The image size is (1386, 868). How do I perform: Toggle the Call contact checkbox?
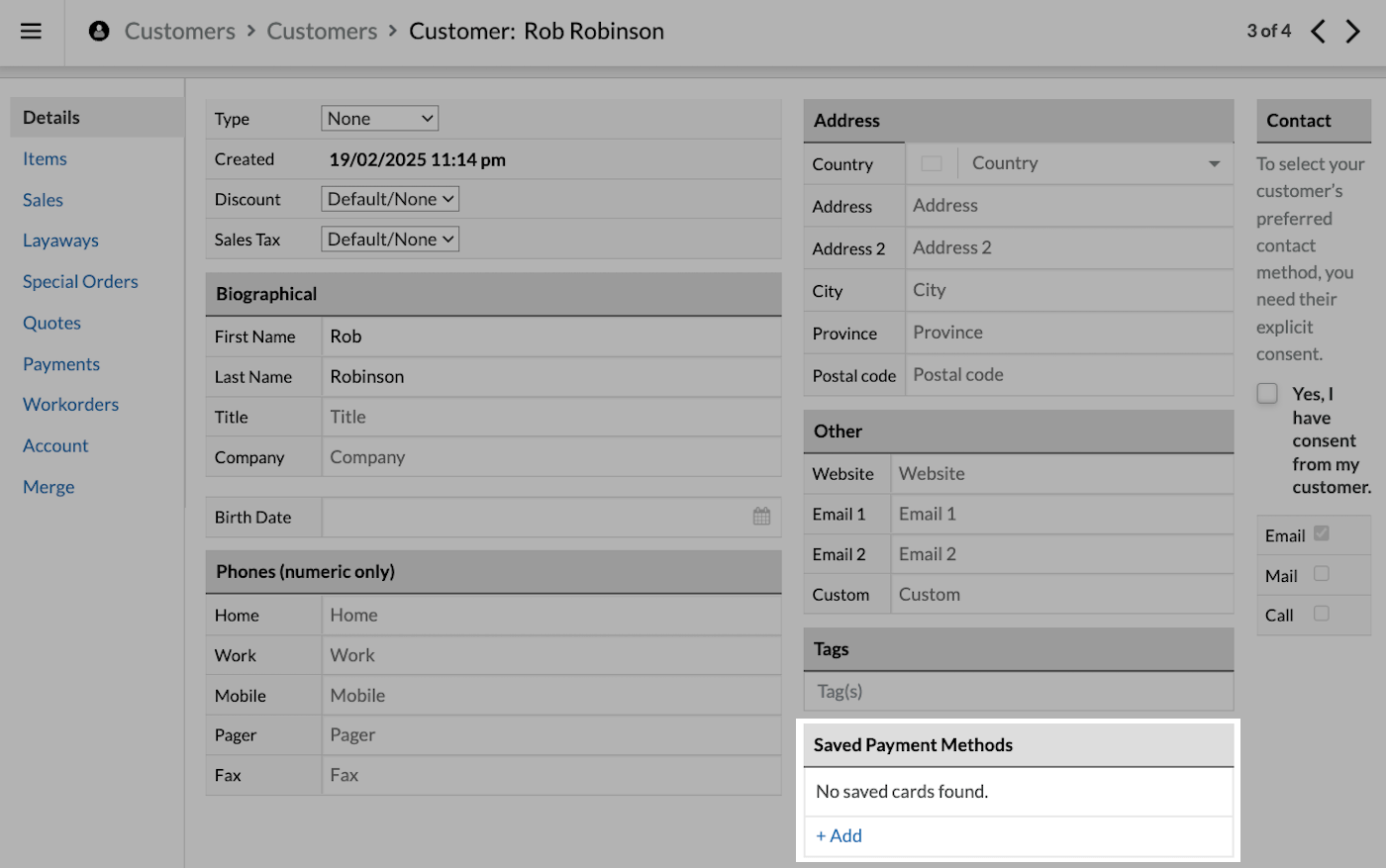[x=1322, y=614]
